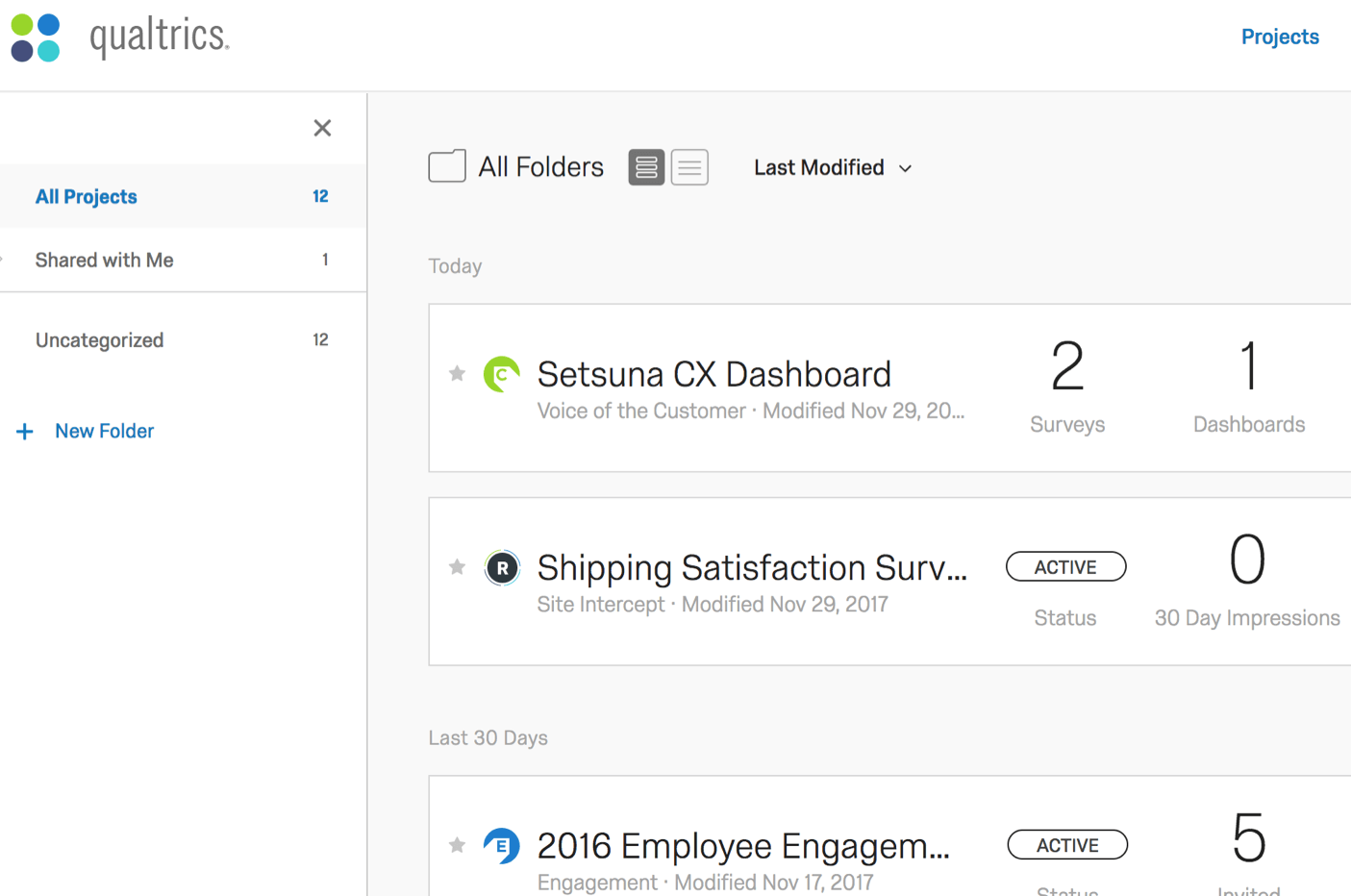This screenshot has width=1351, height=896.
Task: Click the All Folders label
Action: point(541,167)
